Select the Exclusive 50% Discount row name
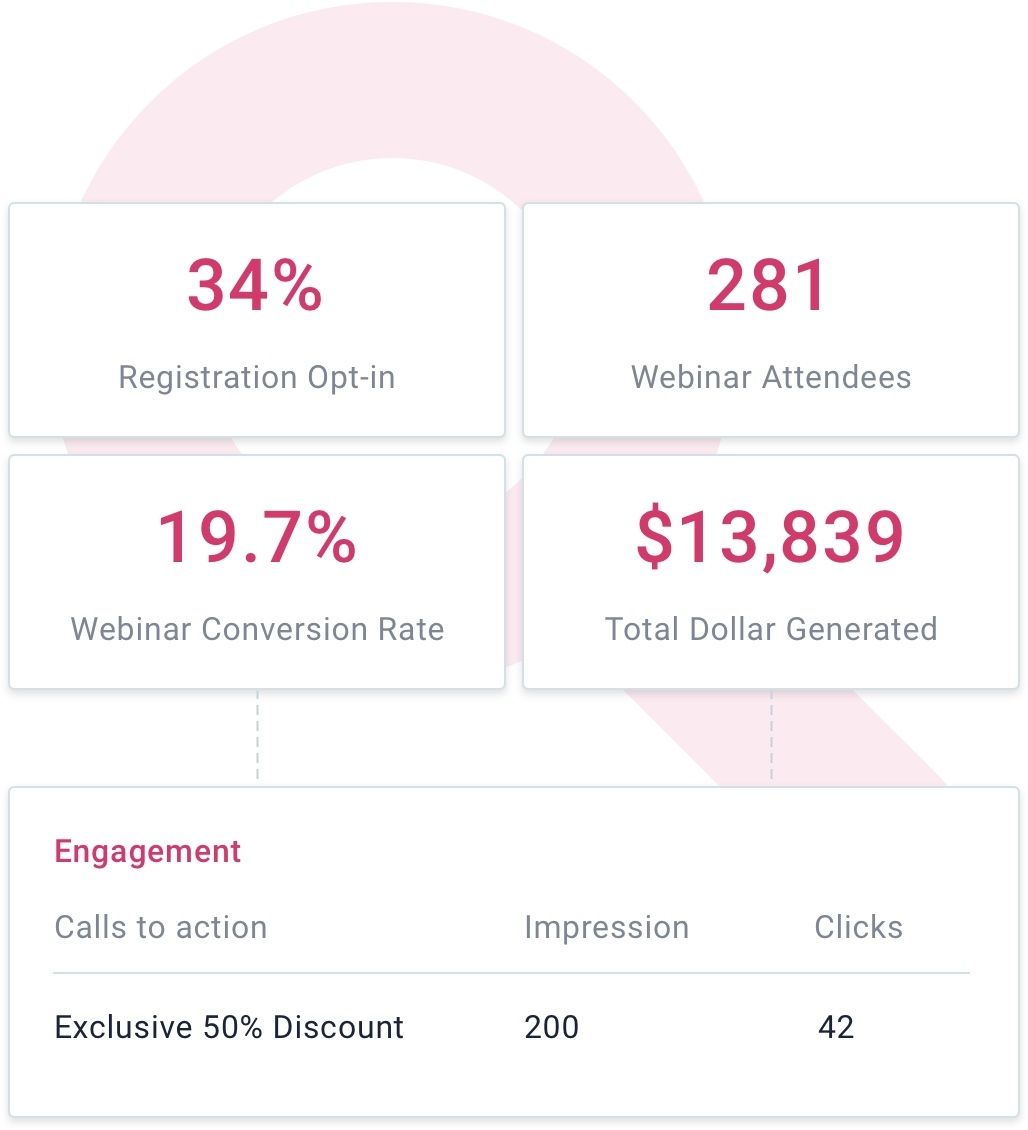Viewport: 1028px width, 1130px height. (229, 1027)
